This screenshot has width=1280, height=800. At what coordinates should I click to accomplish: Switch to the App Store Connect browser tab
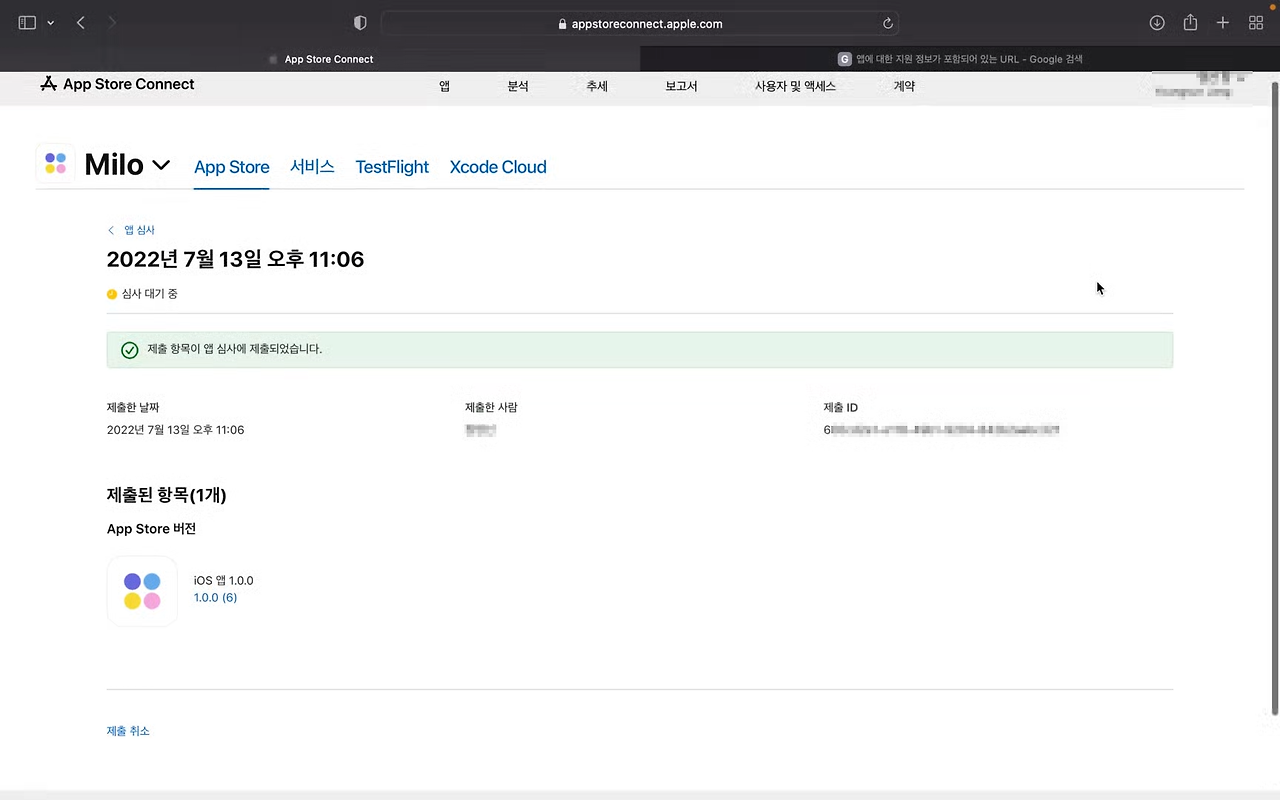tap(320, 59)
